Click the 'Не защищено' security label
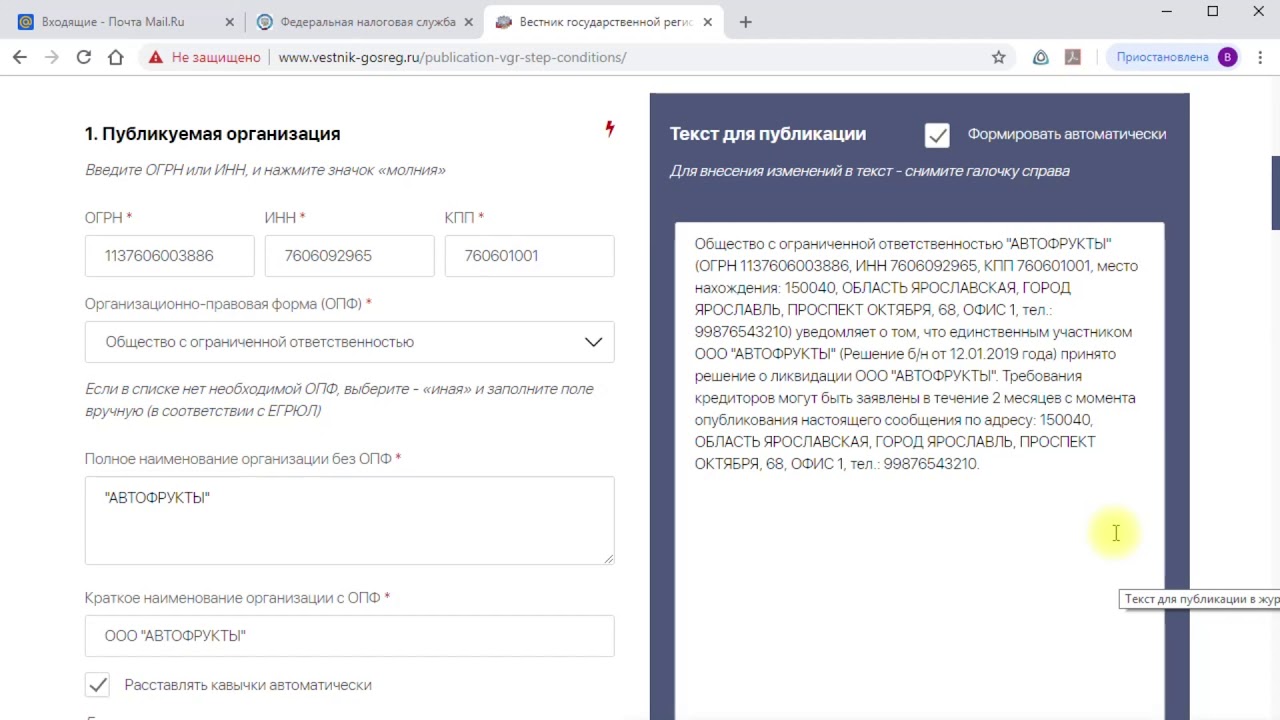1280x720 pixels. [x=216, y=57]
